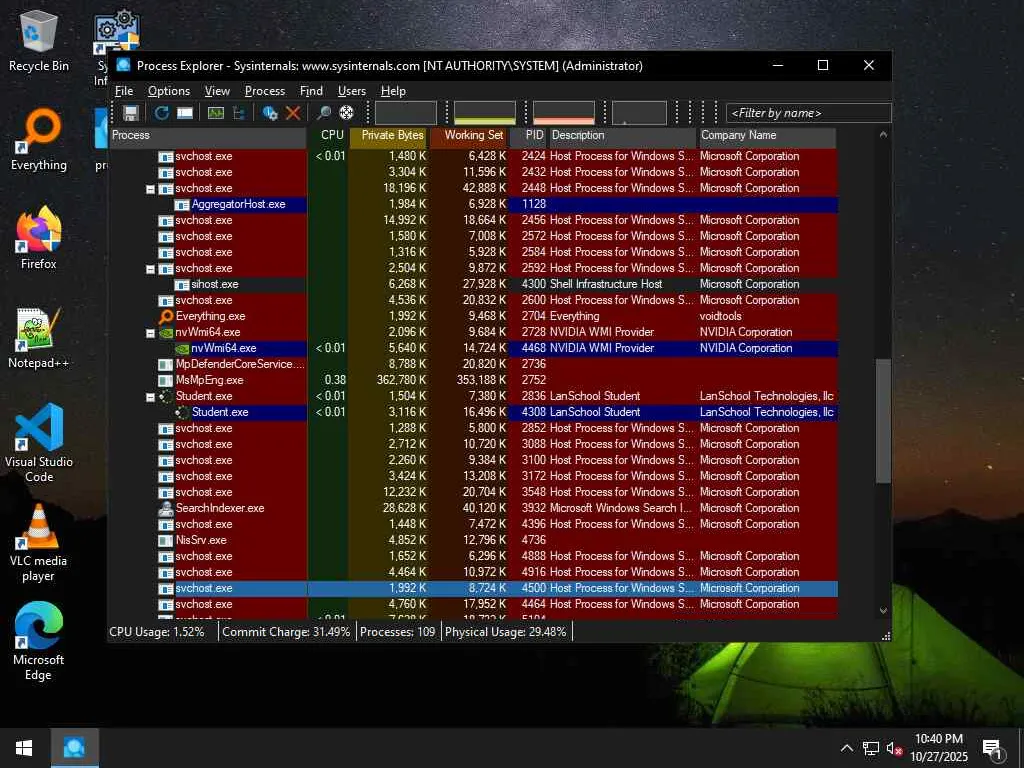Viewport: 1024px width, 768px height.
Task: Open the Process menu
Action: pos(264,91)
